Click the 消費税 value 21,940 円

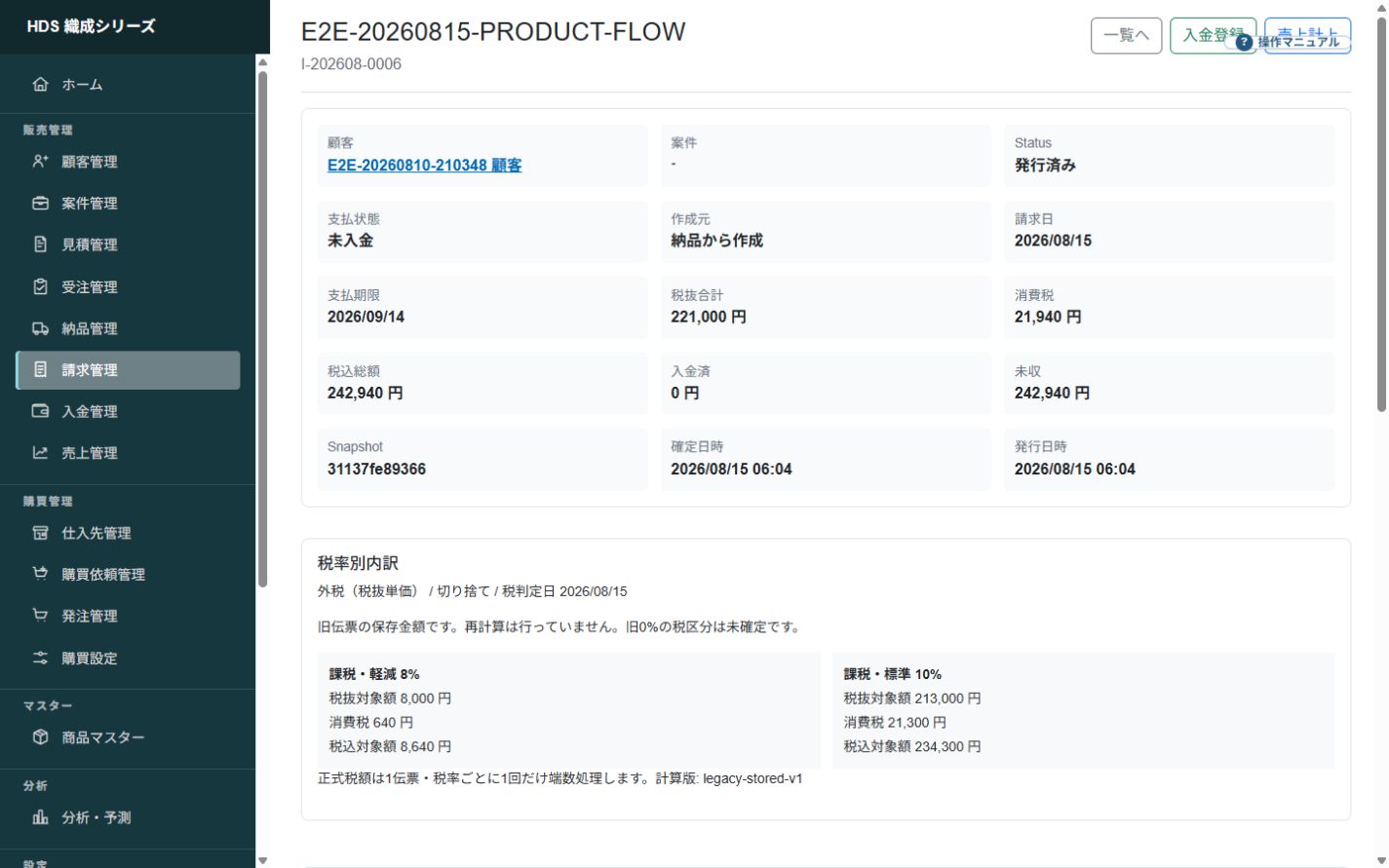pyautogui.click(x=1048, y=318)
